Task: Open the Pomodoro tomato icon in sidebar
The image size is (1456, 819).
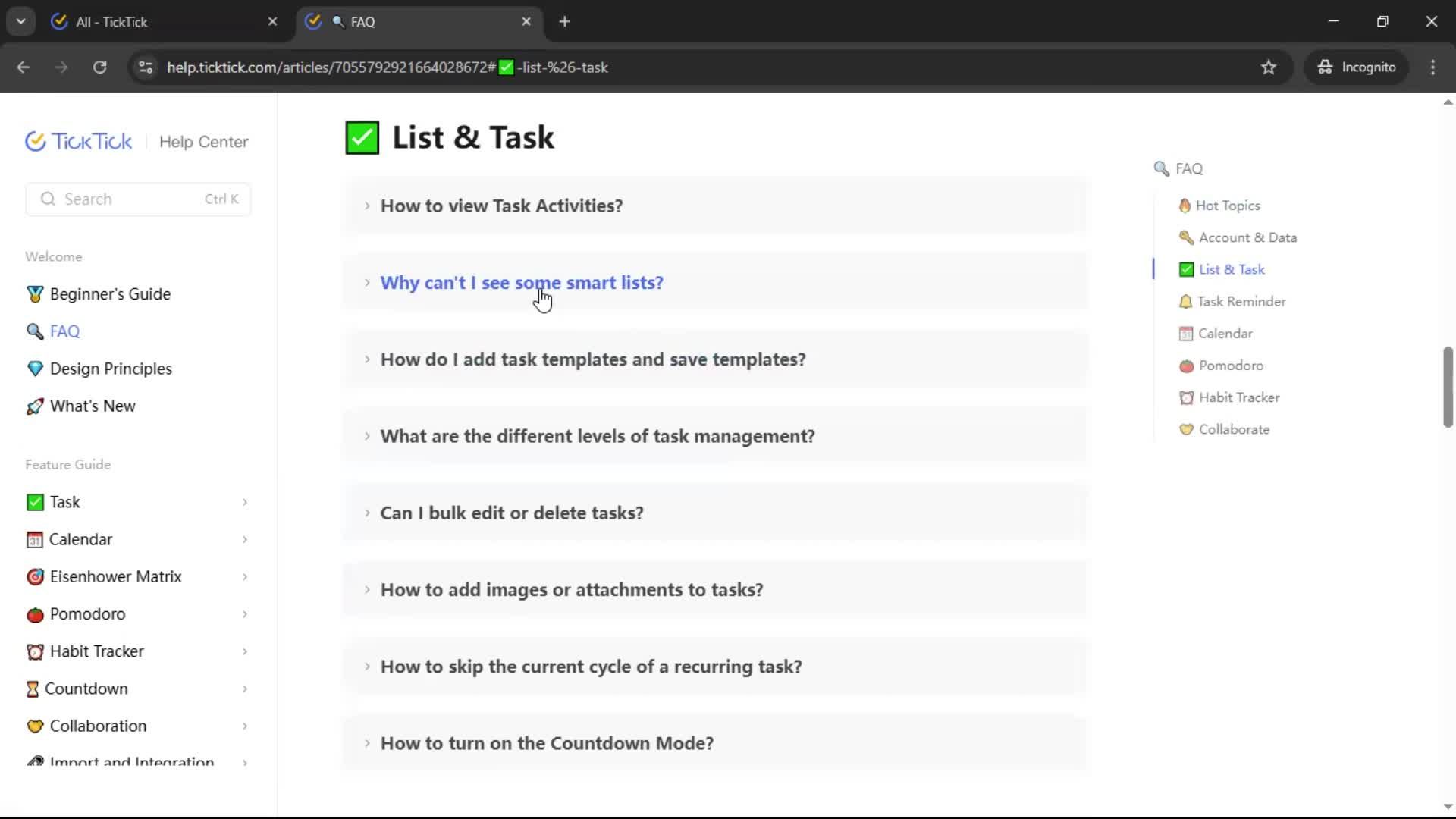Action: coord(35,614)
